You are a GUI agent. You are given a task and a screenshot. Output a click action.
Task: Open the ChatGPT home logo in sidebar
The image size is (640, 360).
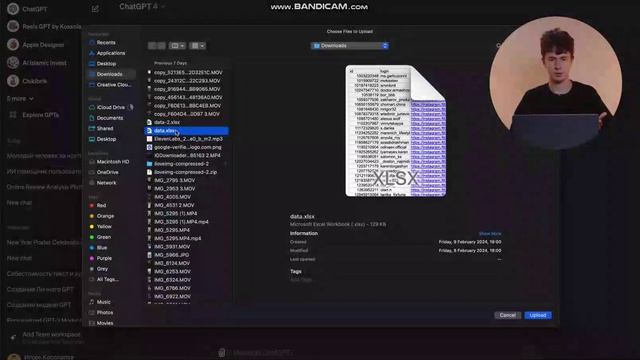pos(13,9)
